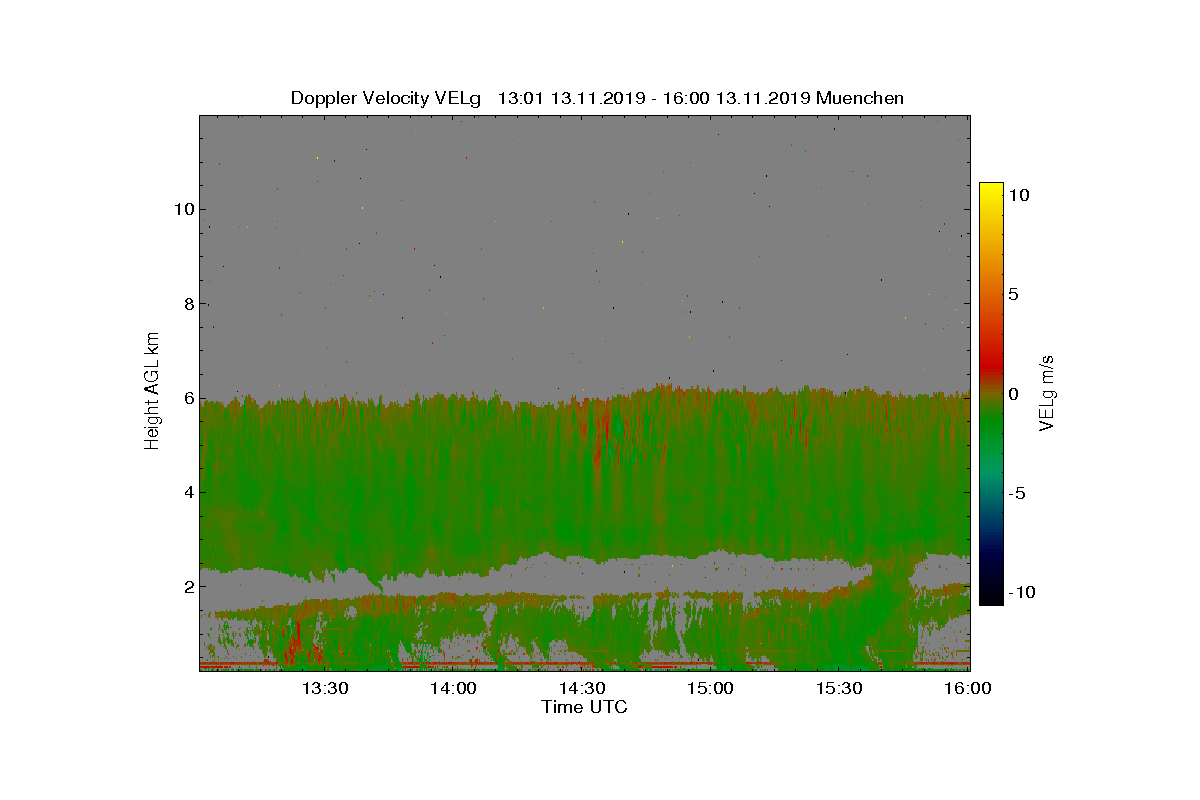Image resolution: width=1200 pixels, height=800 pixels.
Task: Click the height tick label 10
Action: (x=182, y=210)
